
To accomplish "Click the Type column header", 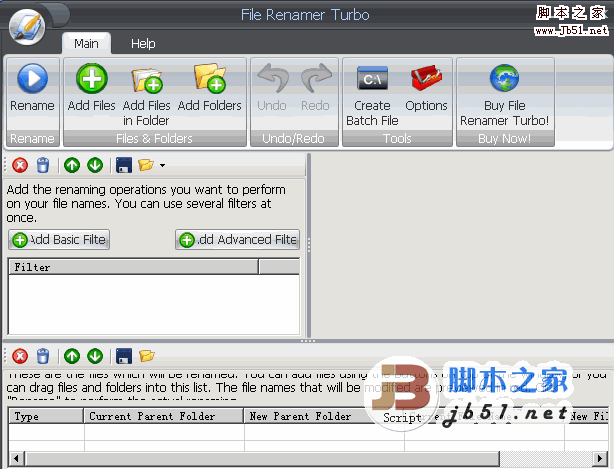I will [x=46, y=416].
